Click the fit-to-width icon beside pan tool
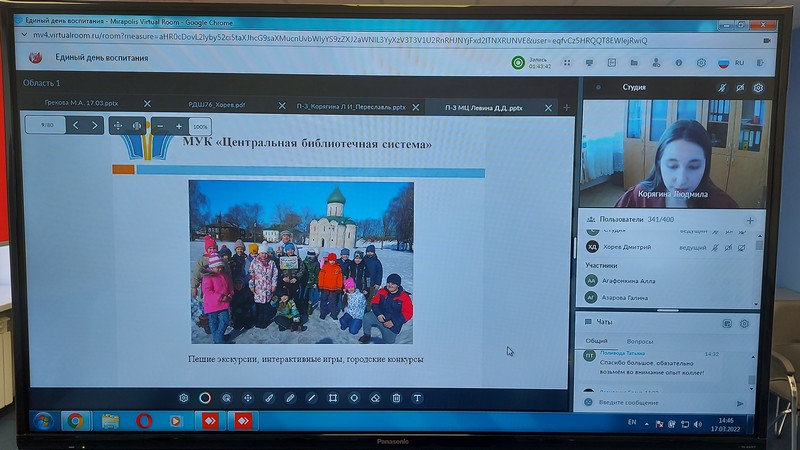Image resolution: width=800 pixels, height=450 pixels. click(x=137, y=126)
